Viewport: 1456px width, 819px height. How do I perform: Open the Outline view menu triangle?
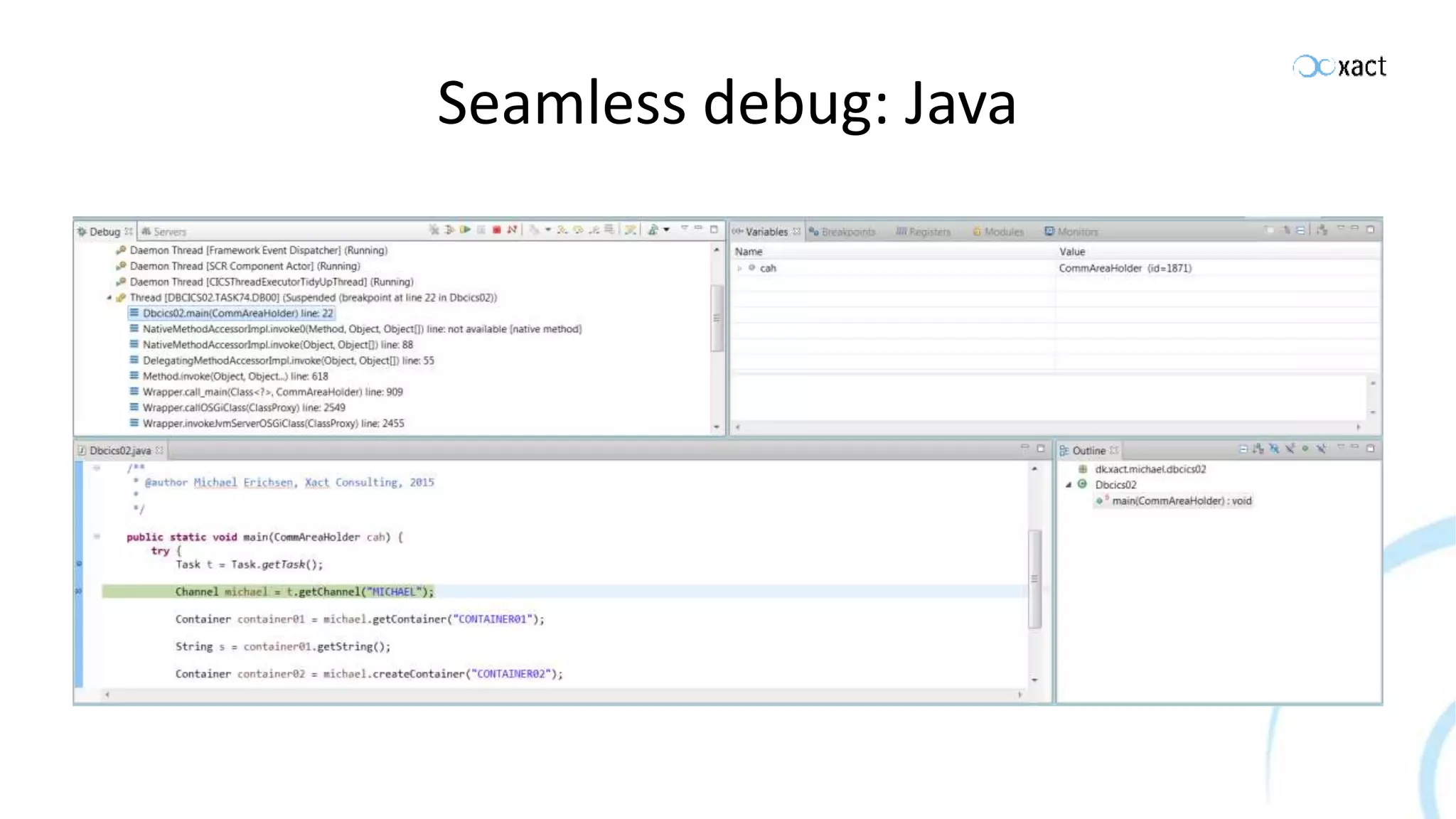point(1341,447)
